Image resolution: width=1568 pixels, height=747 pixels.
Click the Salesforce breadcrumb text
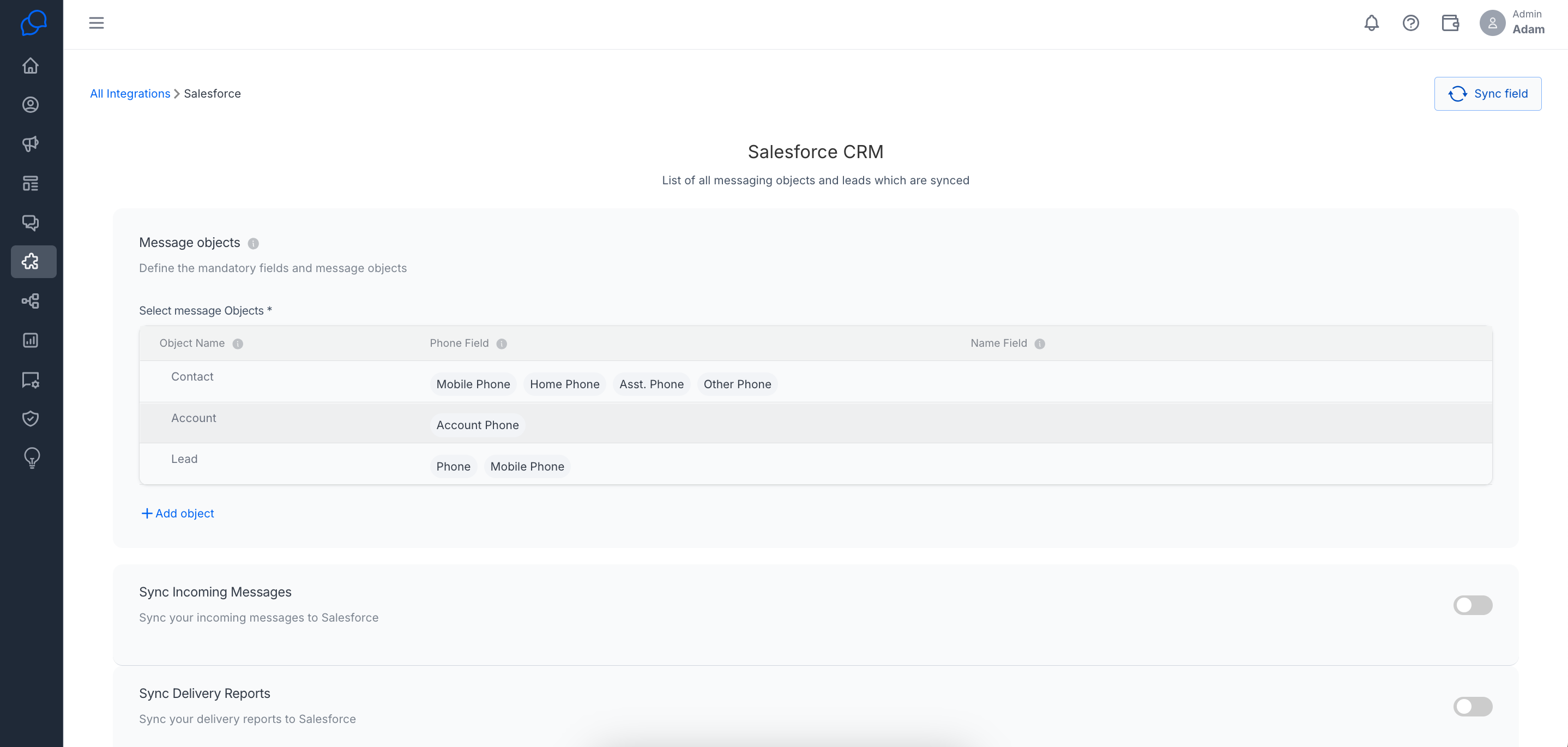(x=213, y=94)
